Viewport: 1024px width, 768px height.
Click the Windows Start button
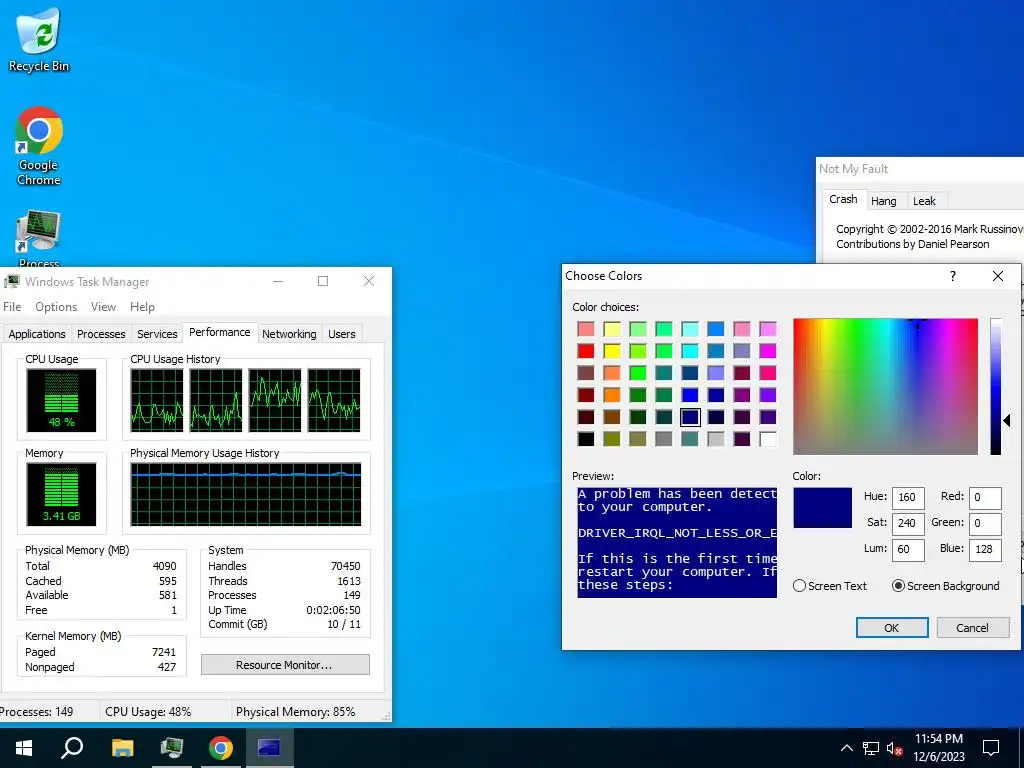pos(24,748)
